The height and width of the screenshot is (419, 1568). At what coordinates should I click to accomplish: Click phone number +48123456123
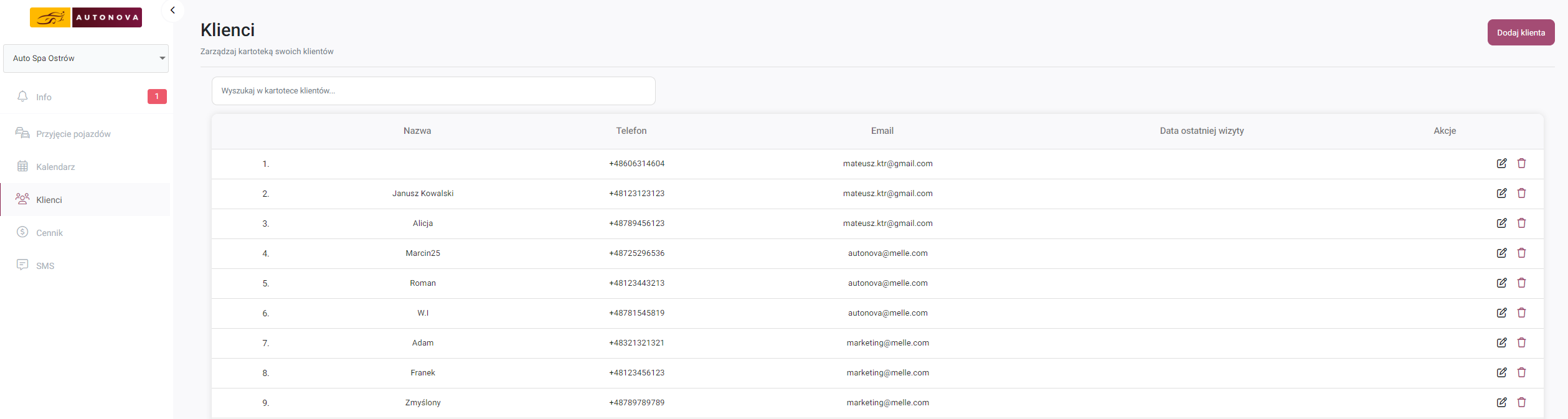[x=636, y=373]
